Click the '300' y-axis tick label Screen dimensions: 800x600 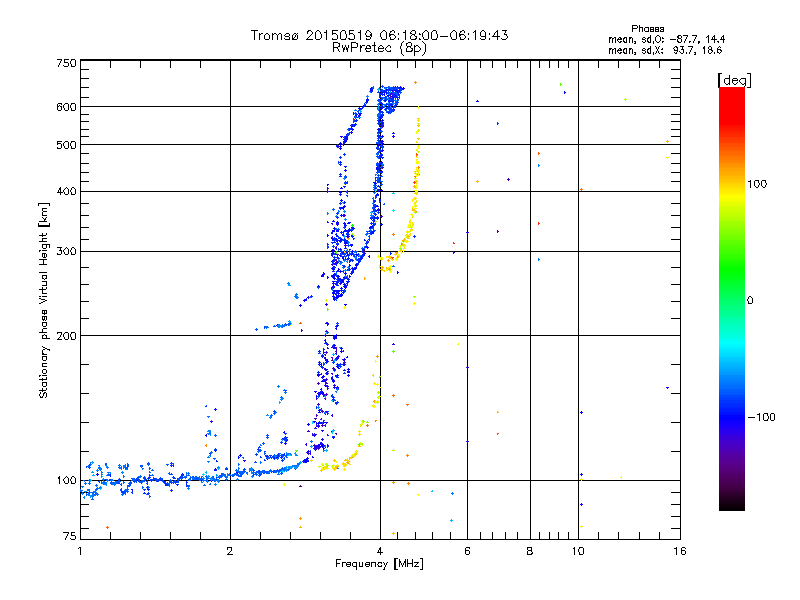(66, 252)
